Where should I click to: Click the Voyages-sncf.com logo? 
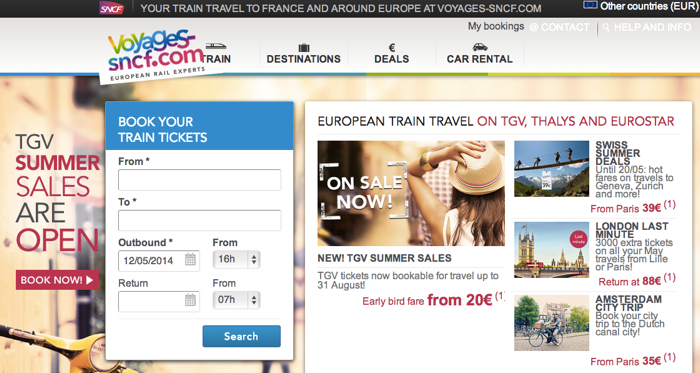tap(155, 56)
